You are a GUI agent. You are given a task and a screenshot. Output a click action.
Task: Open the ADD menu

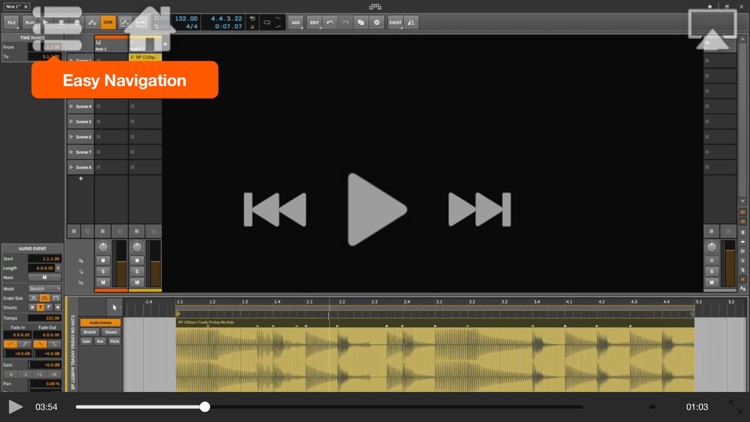tap(296, 22)
